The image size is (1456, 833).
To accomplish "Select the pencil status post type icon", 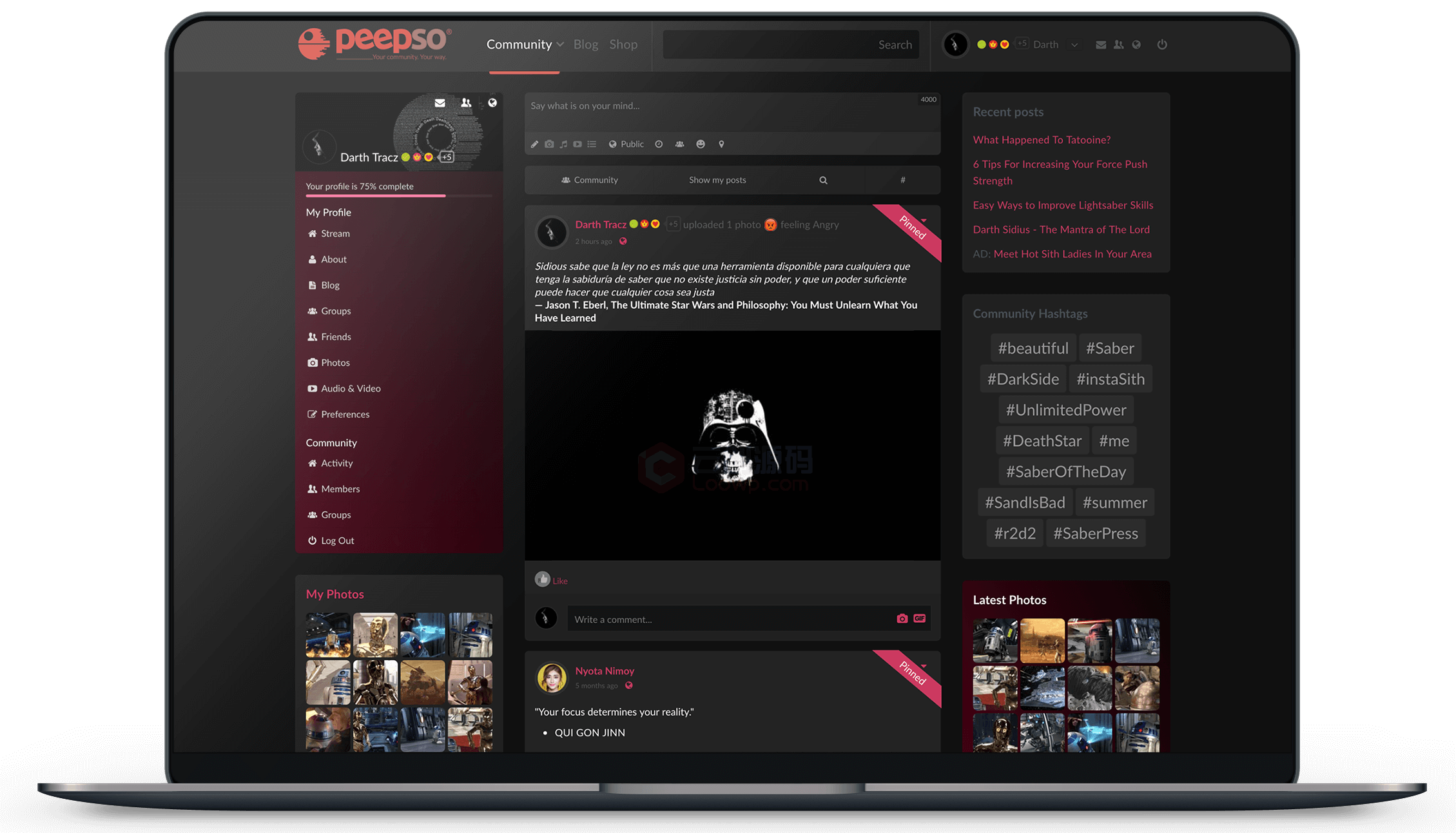I will coord(534,144).
